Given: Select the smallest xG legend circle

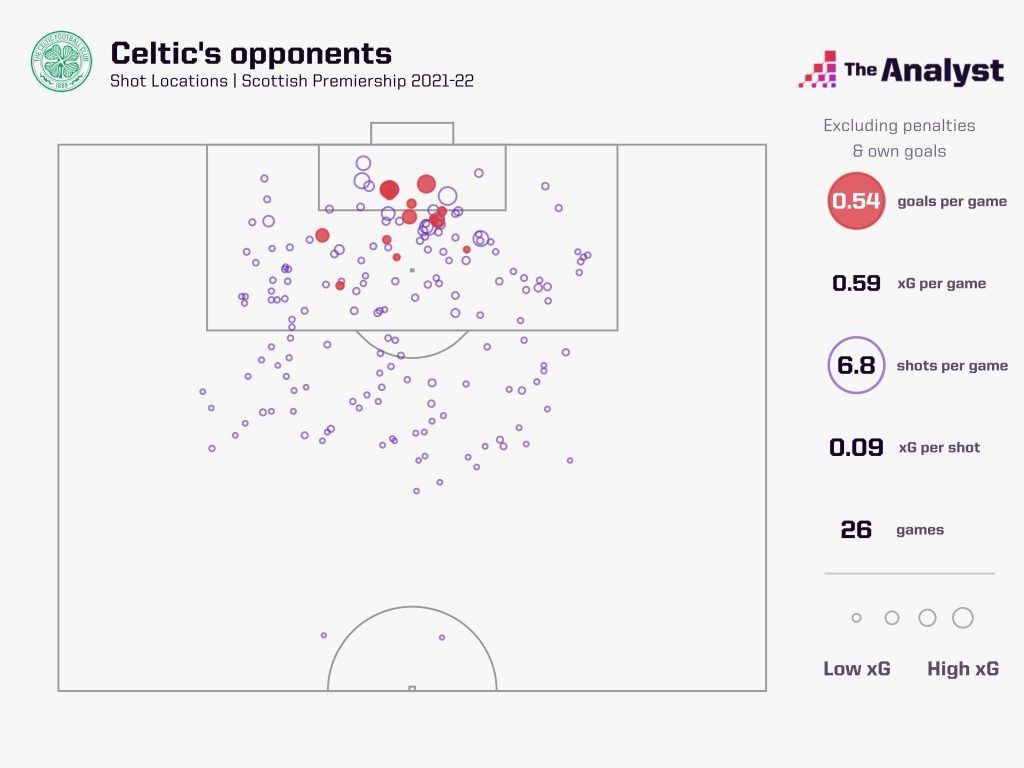Looking at the screenshot, I should tap(856, 618).
